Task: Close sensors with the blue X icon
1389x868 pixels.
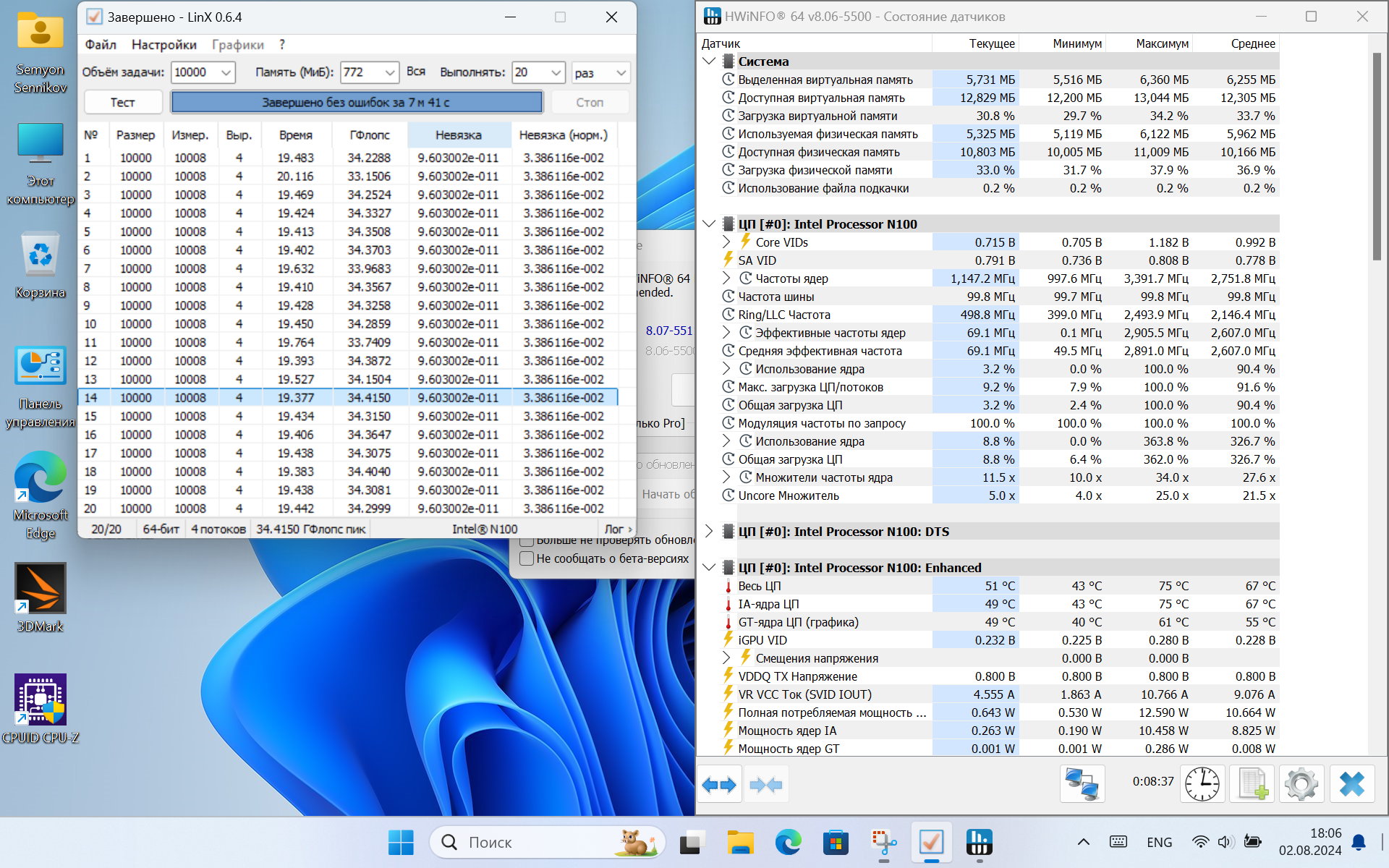Action: coord(1351,784)
